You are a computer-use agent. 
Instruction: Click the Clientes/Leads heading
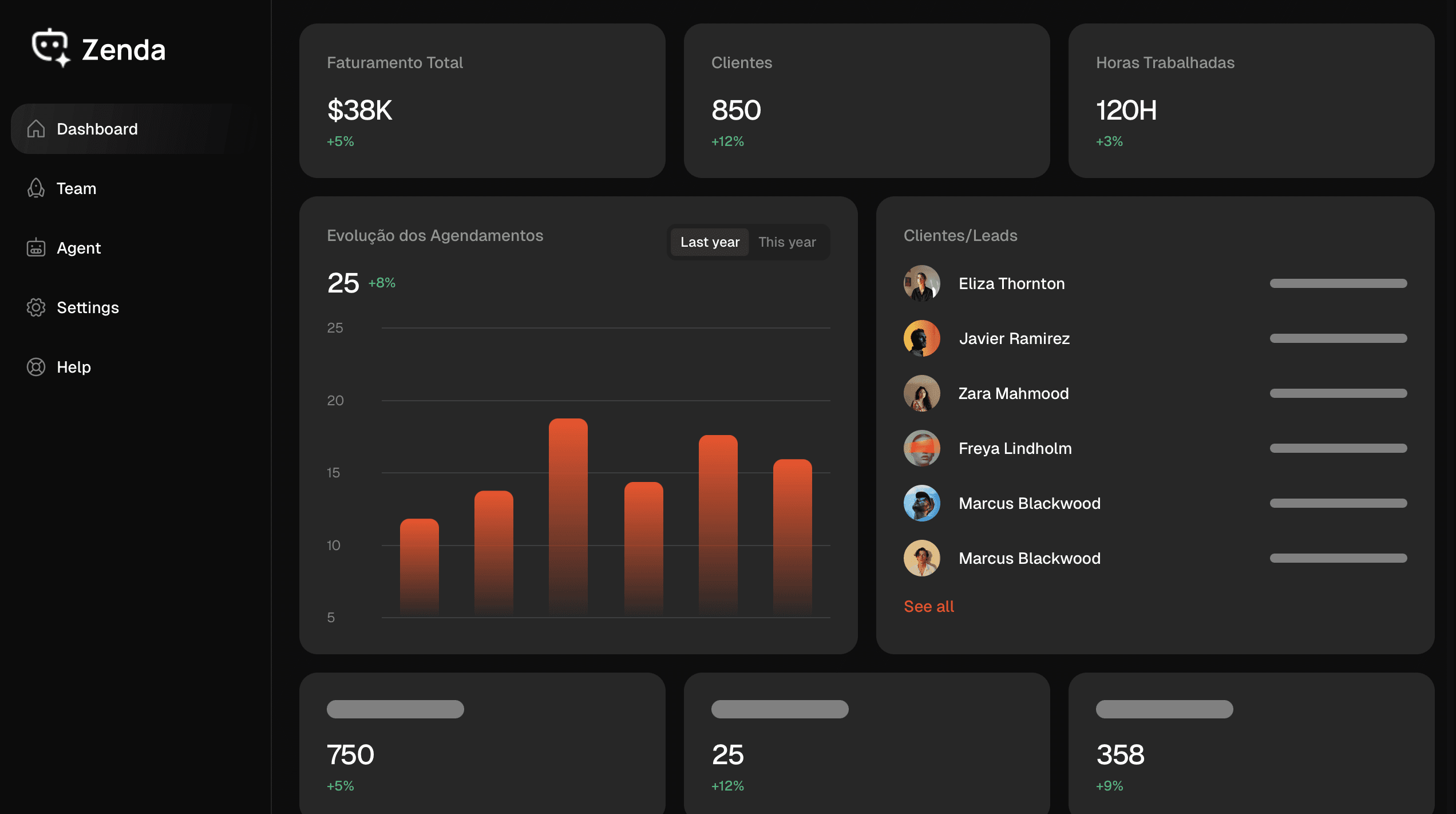(x=960, y=235)
